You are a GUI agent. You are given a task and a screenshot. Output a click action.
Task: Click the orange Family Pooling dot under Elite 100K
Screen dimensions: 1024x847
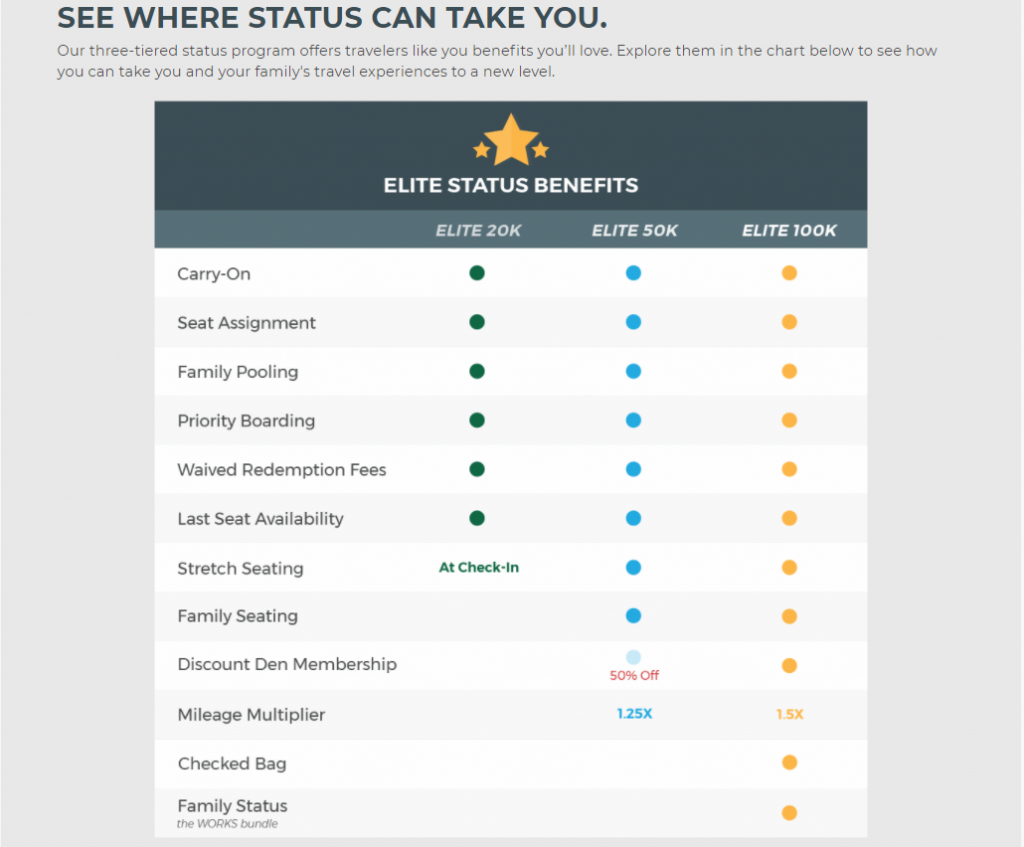(x=790, y=372)
